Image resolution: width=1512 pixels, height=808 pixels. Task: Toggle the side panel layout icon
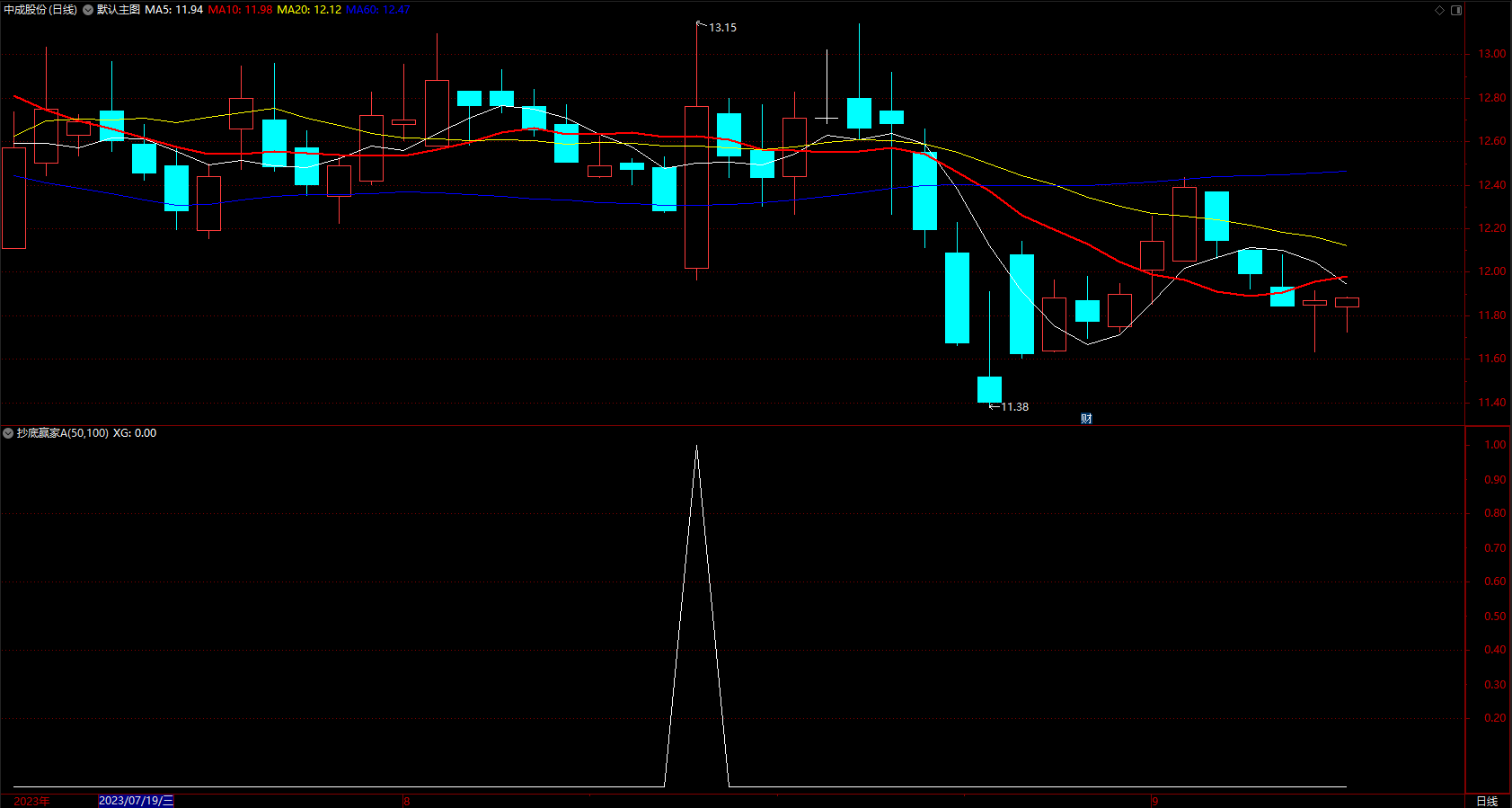coord(1456,10)
